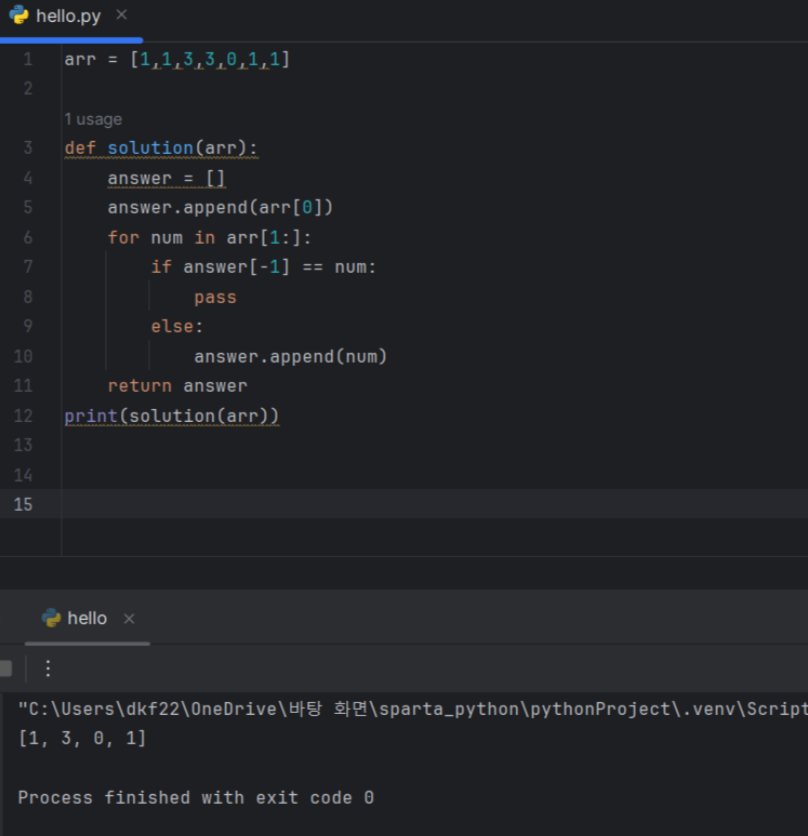Click the 'answer.append(arr[0])' line
This screenshot has height=836, width=808.
pos(220,207)
